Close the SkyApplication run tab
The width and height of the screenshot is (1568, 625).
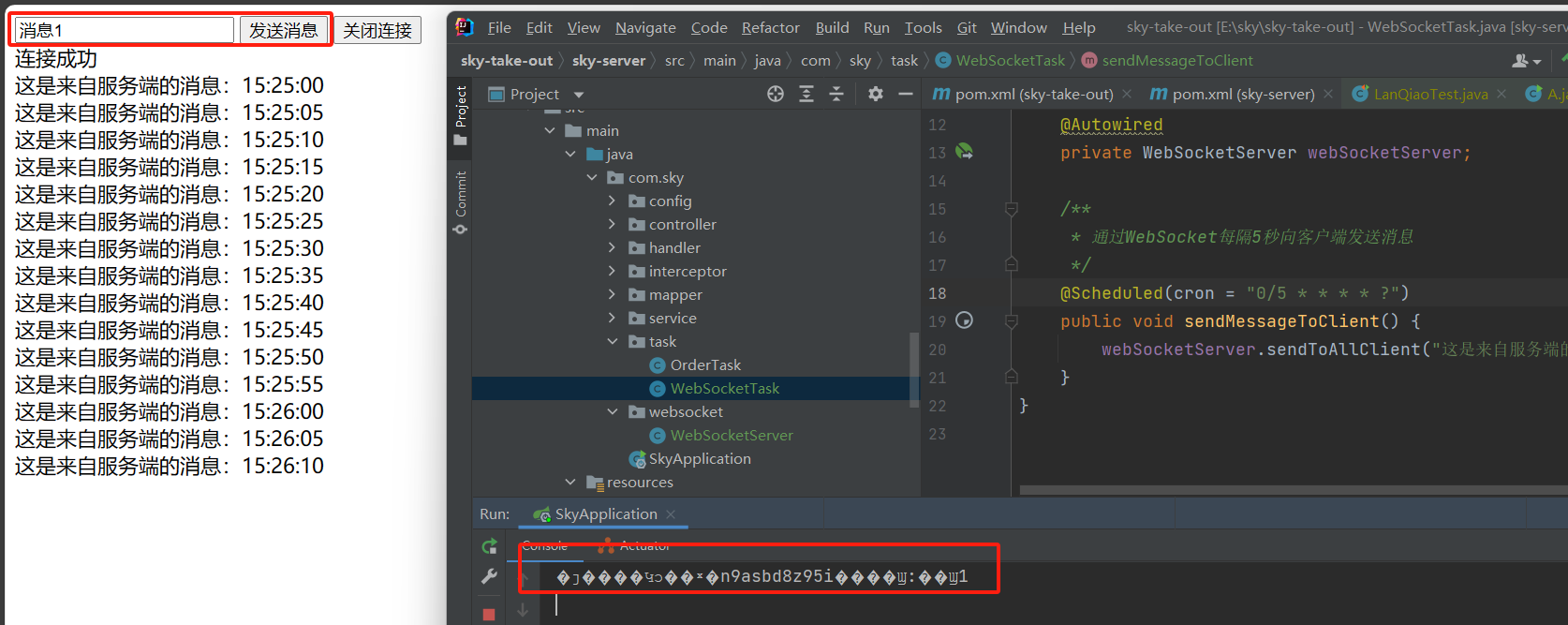[671, 514]
